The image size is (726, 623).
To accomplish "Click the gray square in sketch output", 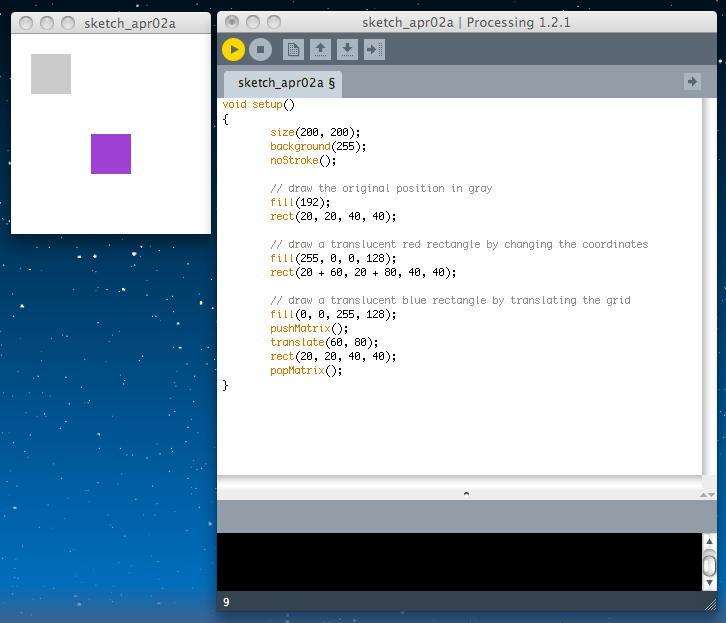I will pos(51,74).
